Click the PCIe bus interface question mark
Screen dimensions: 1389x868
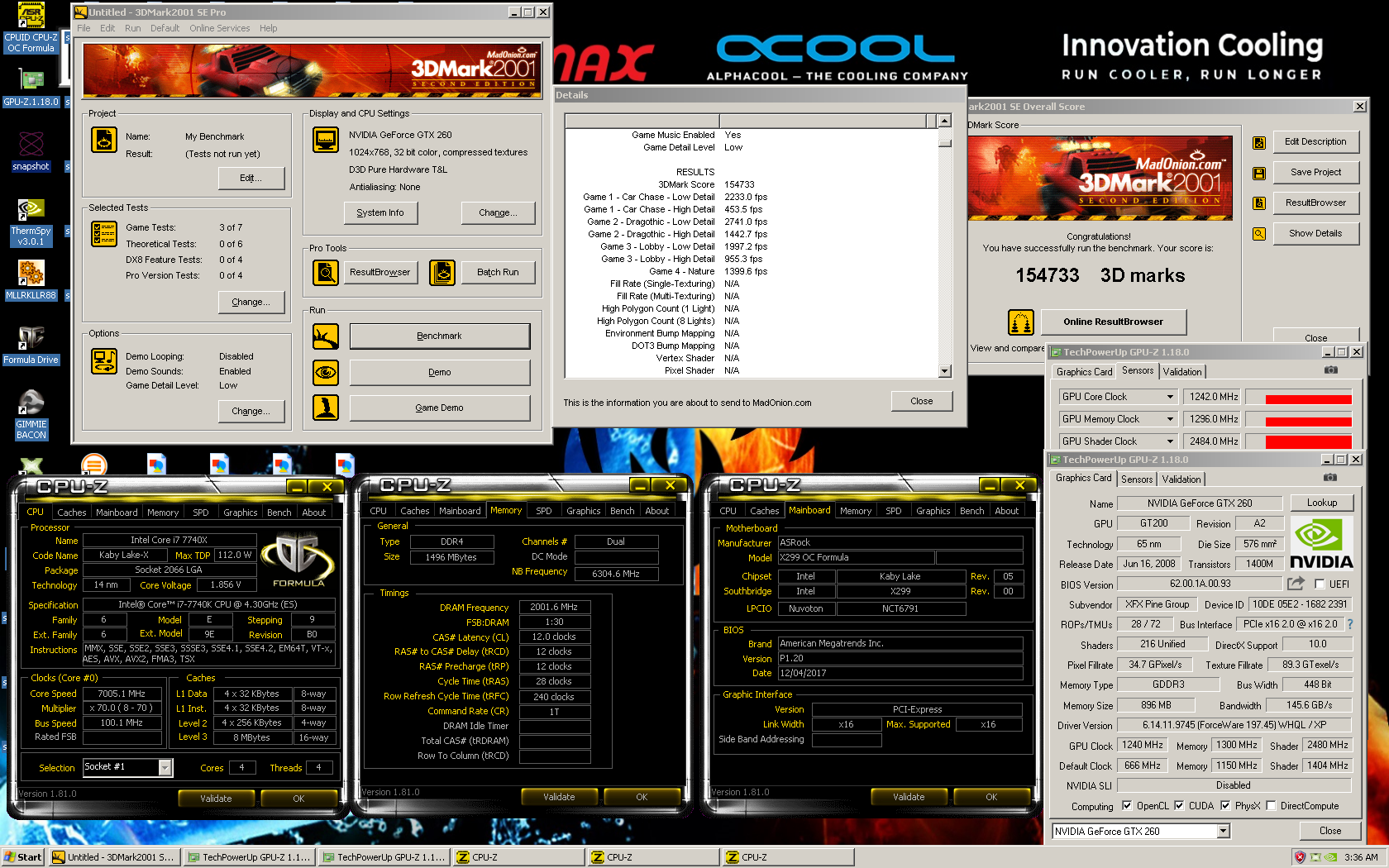1350,624
